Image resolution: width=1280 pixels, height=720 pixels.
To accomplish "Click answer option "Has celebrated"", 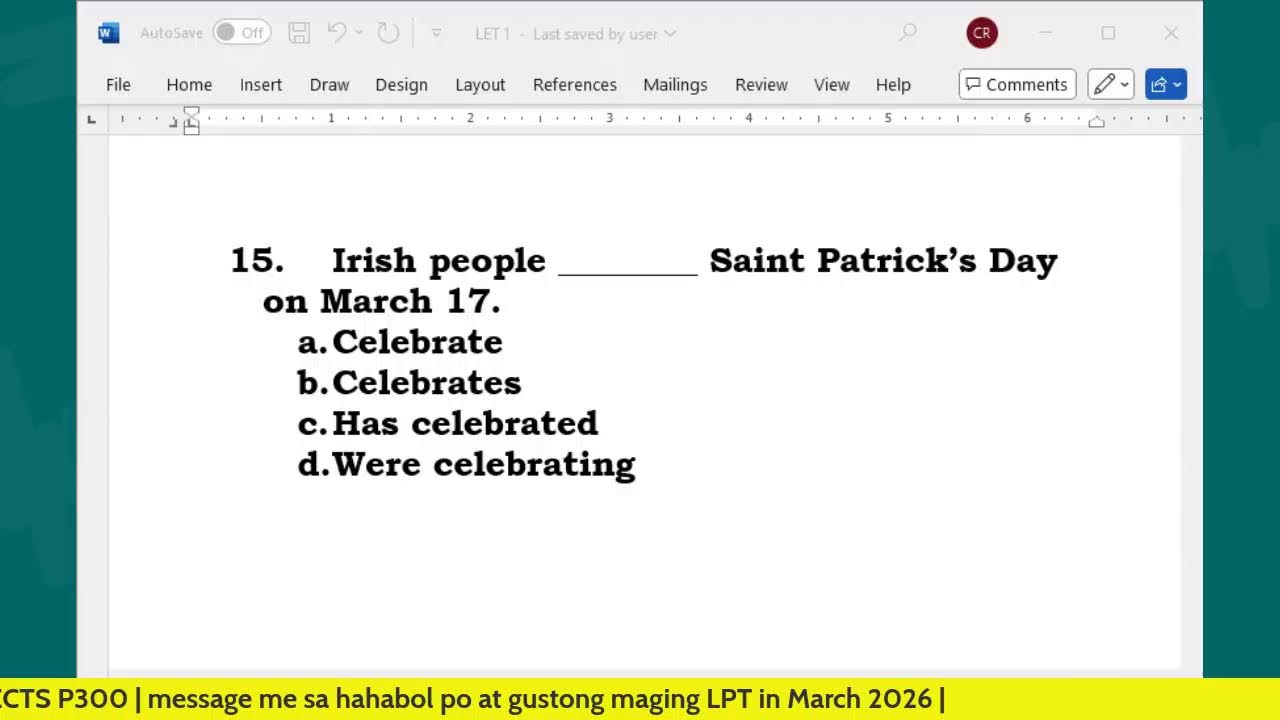I will [465, 423].
